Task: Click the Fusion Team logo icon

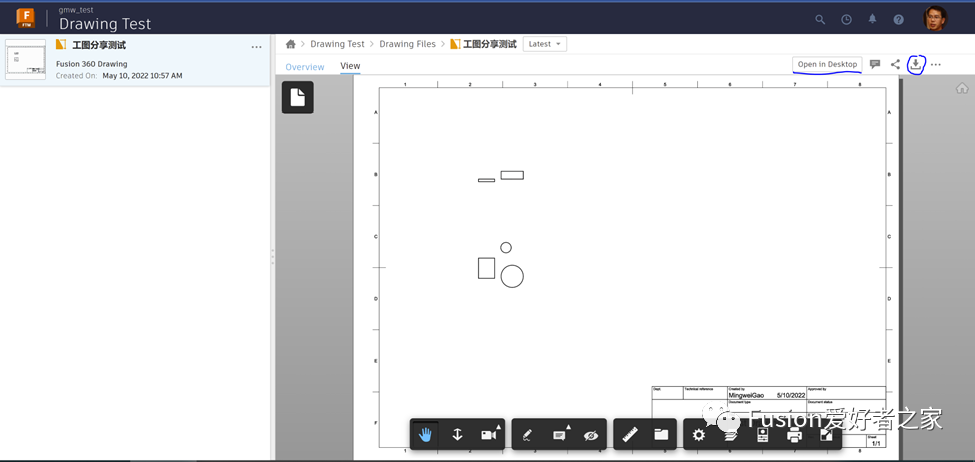Action: point(26,18)
